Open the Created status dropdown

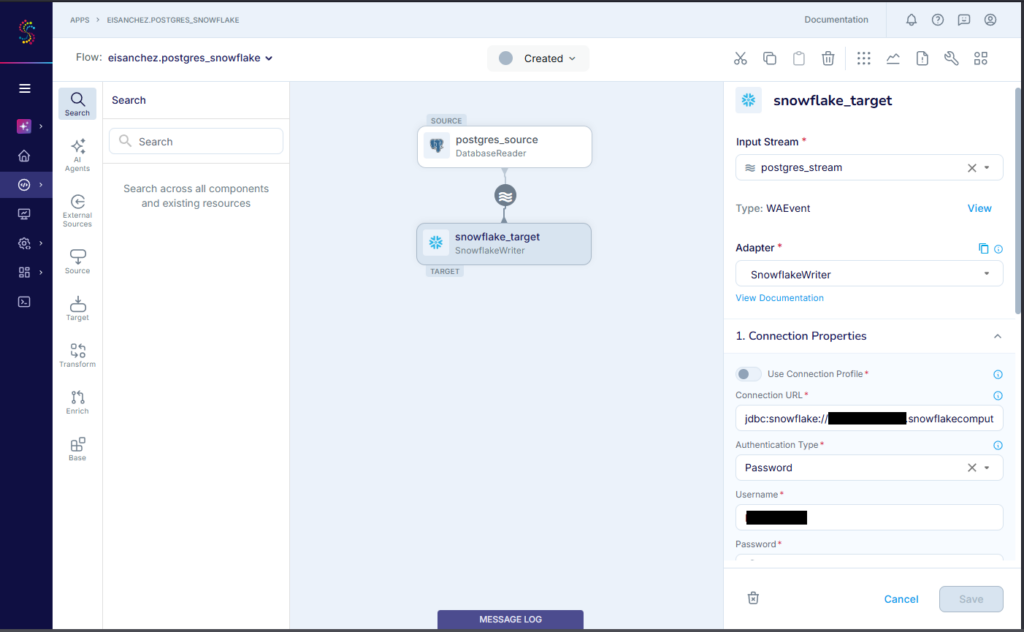click(x=537, y=58)
